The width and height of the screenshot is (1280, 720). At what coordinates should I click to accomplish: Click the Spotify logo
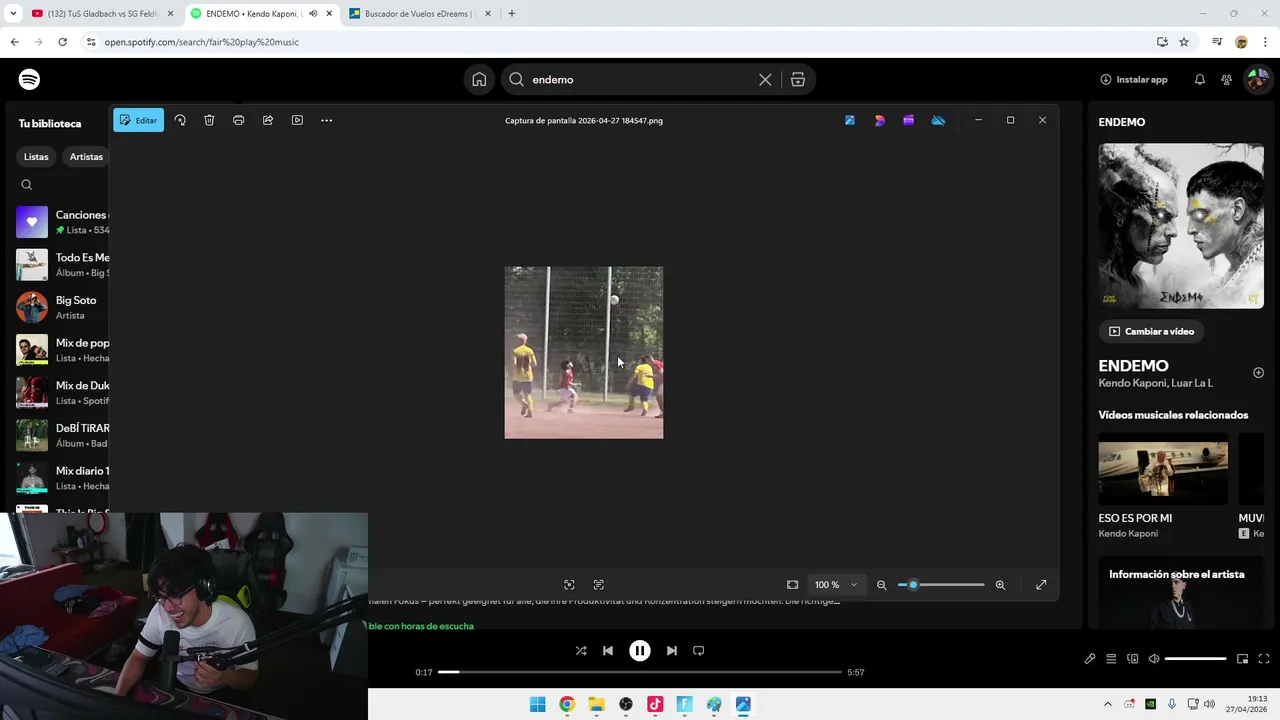(29, 80)
